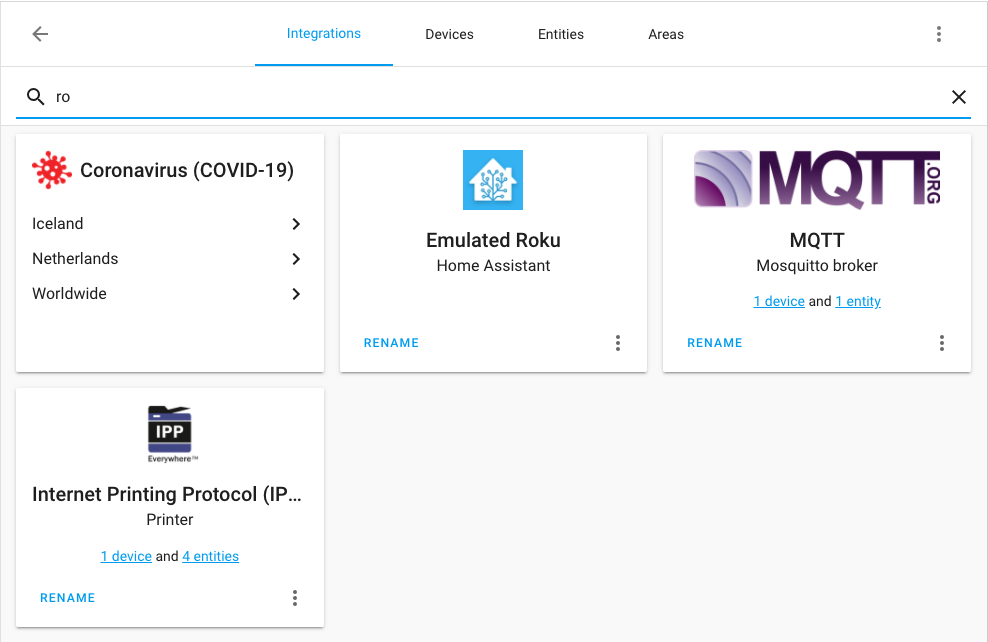Click the Coronavirus virus icon
The width and height of the screenshot is (988, 642).
click(51, 169)
